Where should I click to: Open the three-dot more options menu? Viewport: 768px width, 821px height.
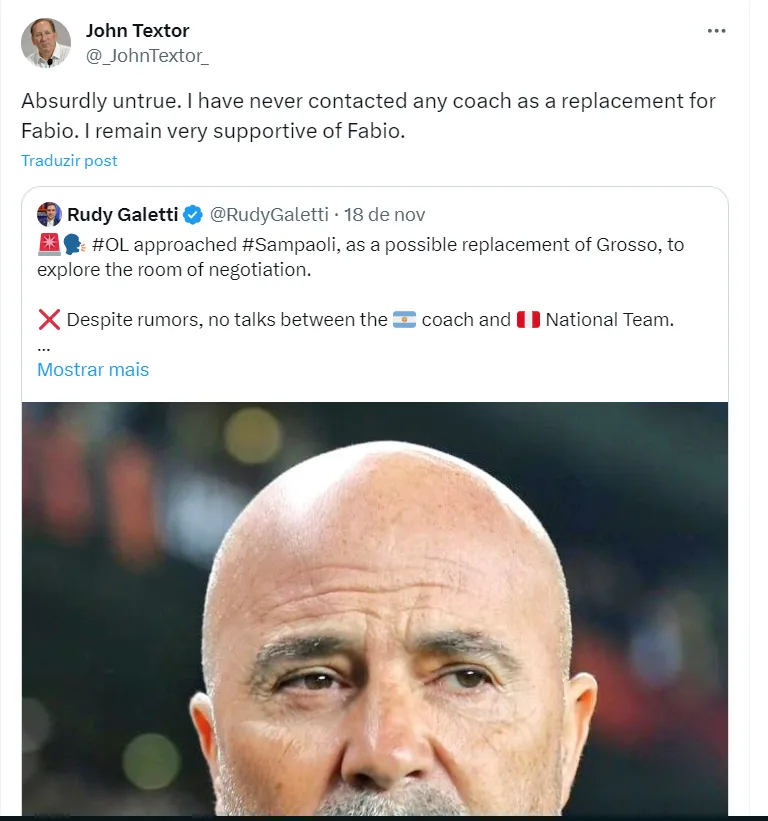point(716,31)
